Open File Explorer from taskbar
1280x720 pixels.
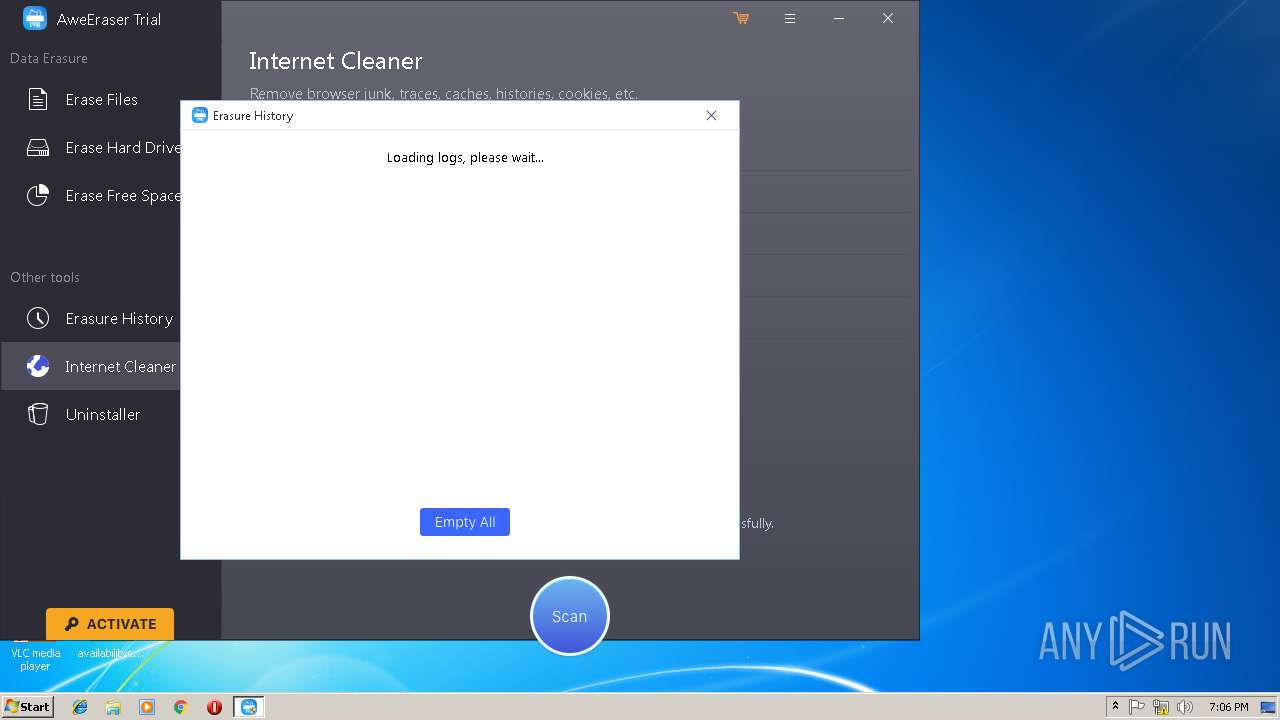coord(113,707)
